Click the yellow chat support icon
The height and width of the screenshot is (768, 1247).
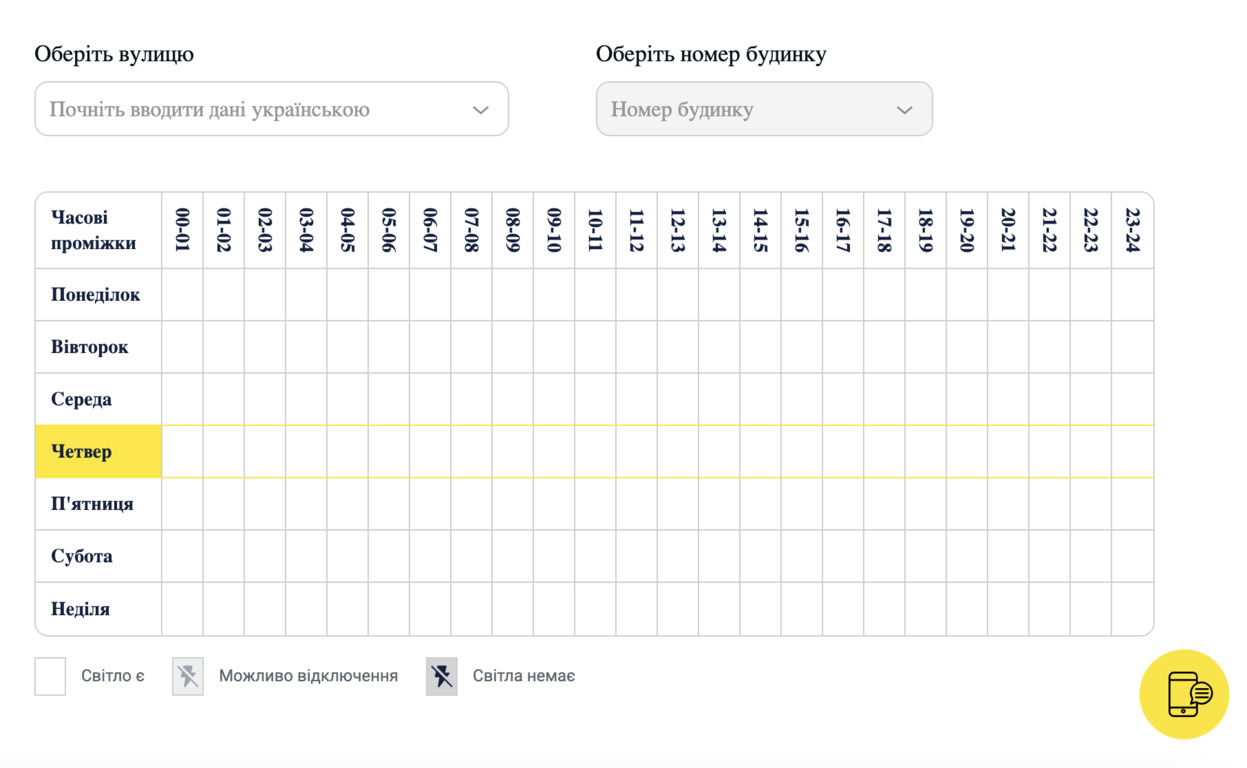[1184, 694]
